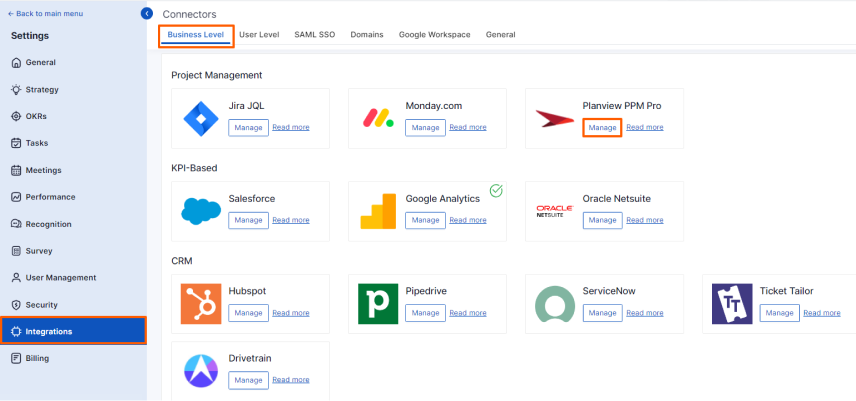
Task: Click the CRM section heading
Action: [182, 261]
